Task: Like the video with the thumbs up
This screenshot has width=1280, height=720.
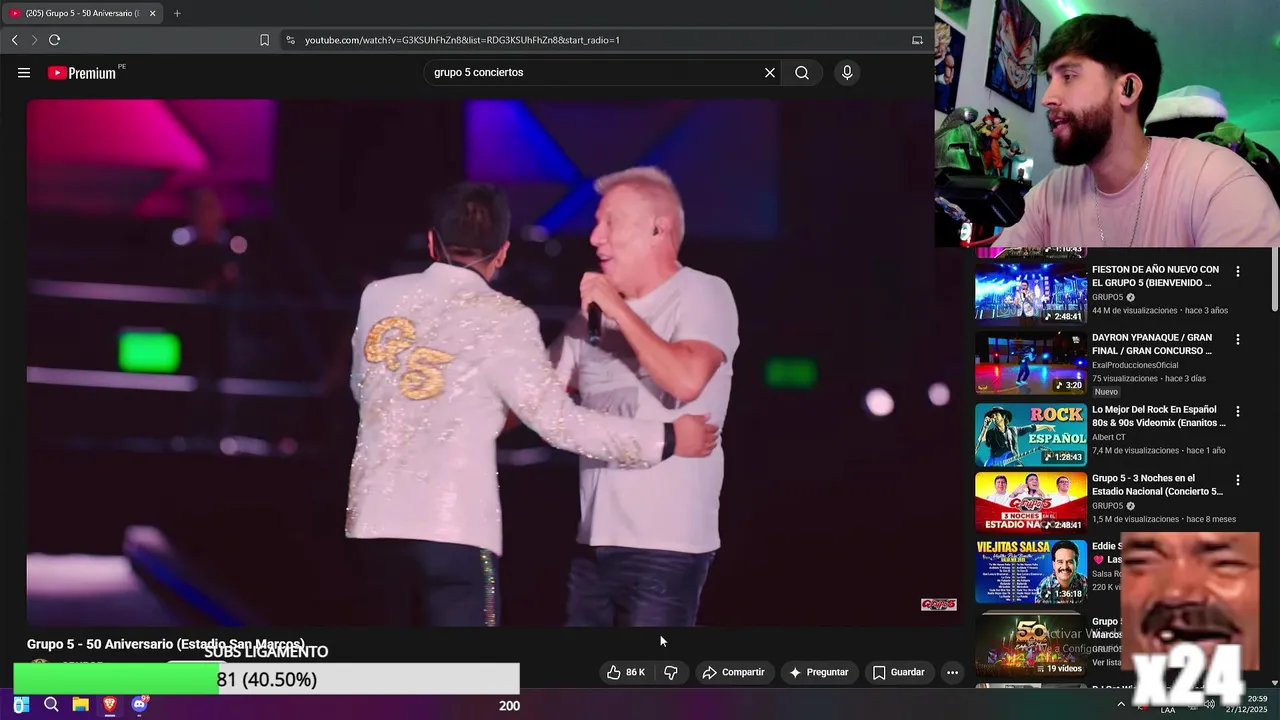Action: [x=626, y=672]
